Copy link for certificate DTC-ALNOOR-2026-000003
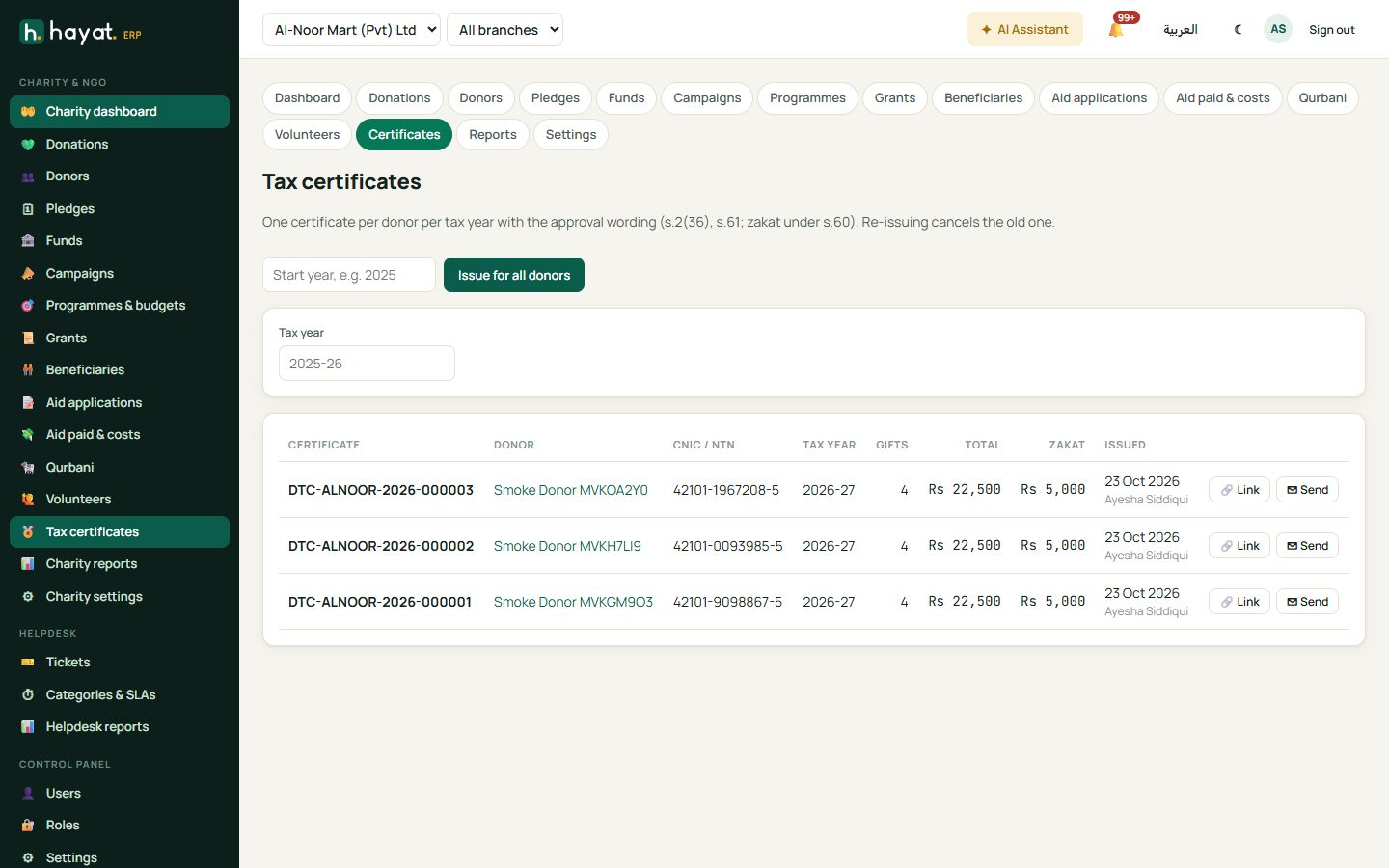The width and height of the screenshot is (1389, 868). coord(1239,490)
